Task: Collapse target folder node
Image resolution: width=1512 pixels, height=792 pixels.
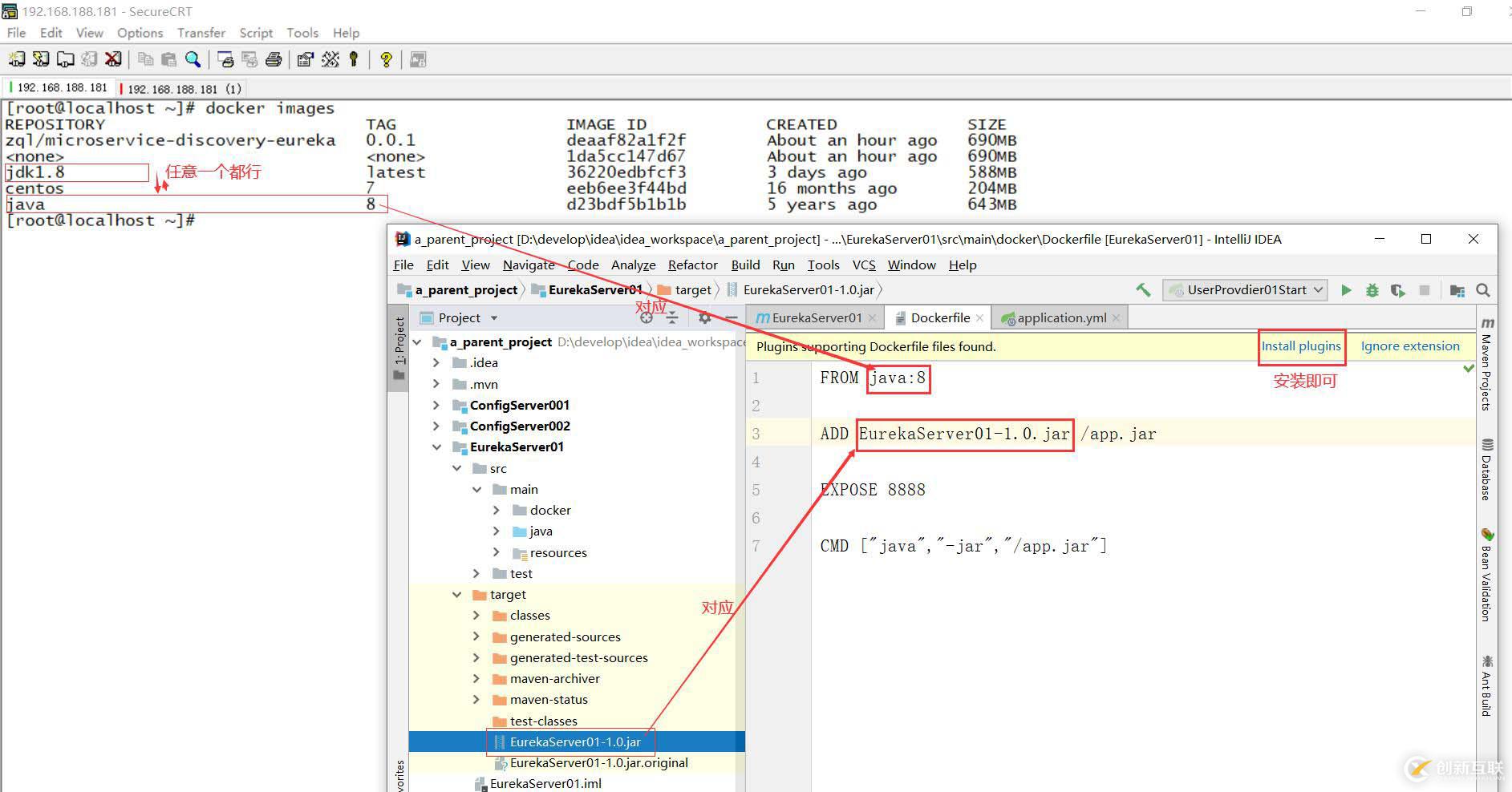Action: point(456,595)
